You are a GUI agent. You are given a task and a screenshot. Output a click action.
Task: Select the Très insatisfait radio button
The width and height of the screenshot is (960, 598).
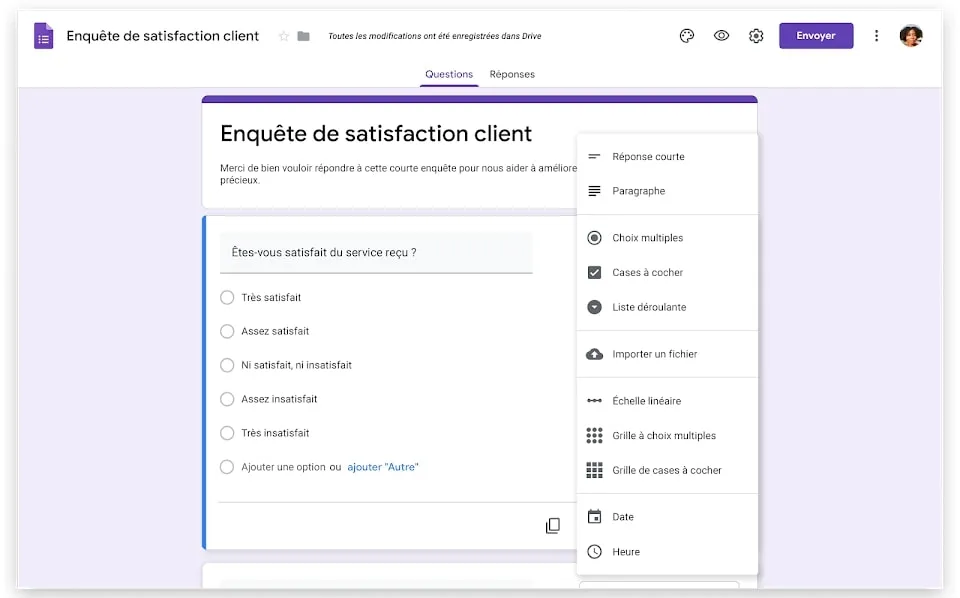click(x=227, y=433)
